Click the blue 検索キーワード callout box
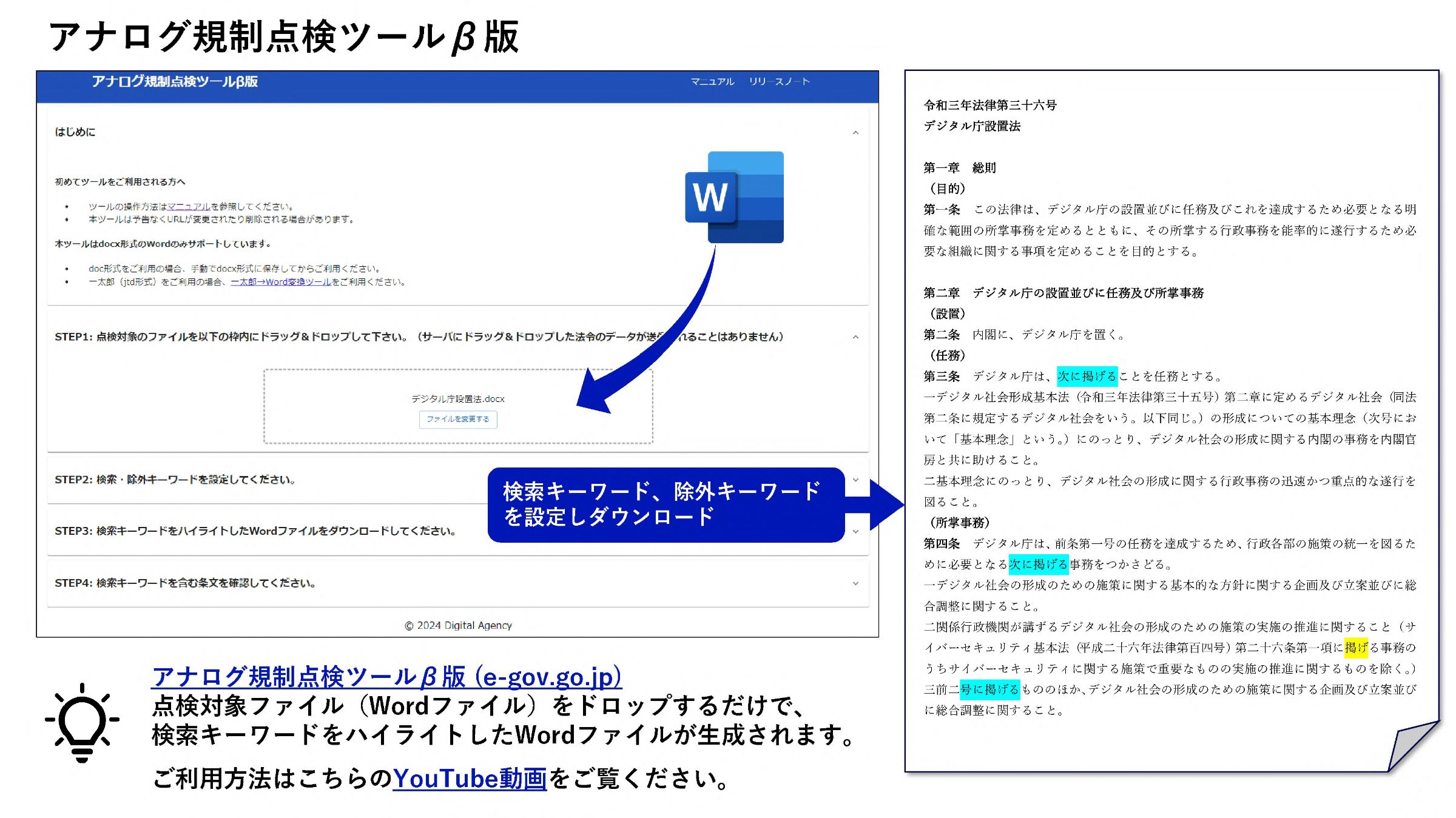 click(x=666, y=505)
